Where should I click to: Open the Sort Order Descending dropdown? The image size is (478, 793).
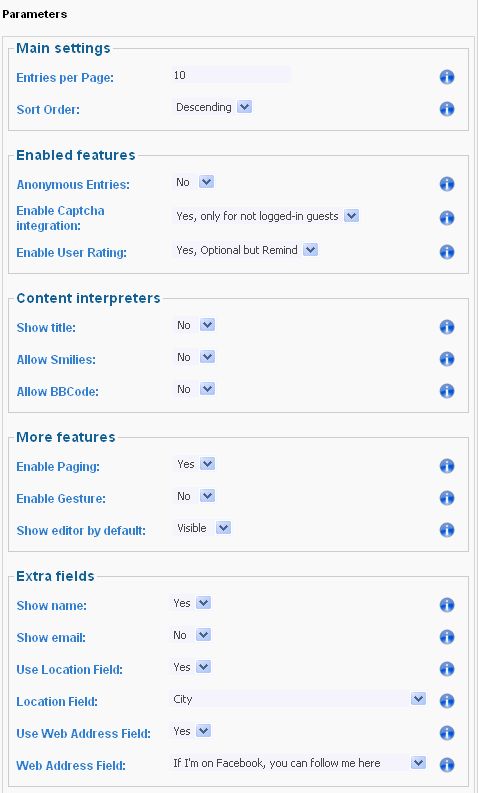tap(213, 107)
